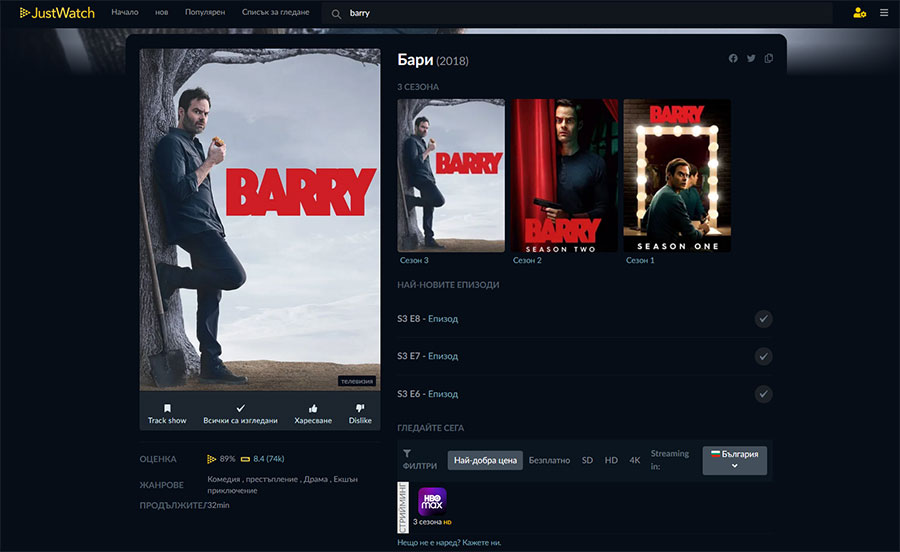Click the search field containing barry
Image resolution: width=900 pixels, height=552 pixels.
pyautogui.click(x=580, y=14)
